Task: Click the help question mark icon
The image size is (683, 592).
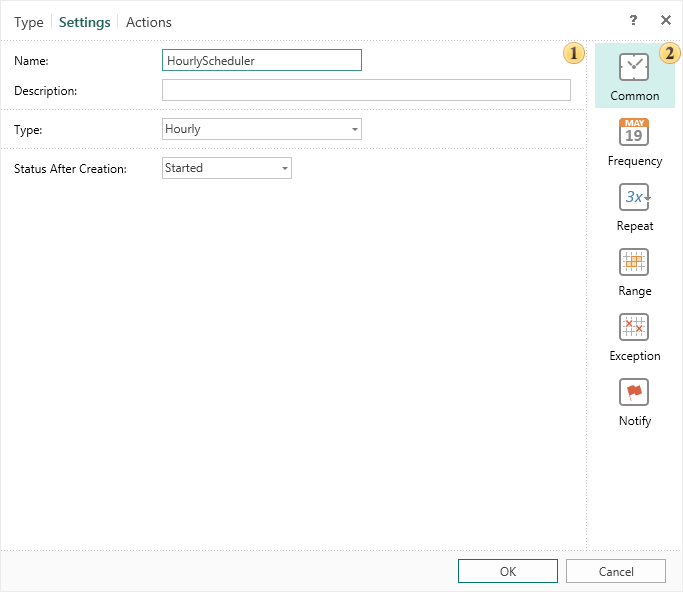Action: point(633,20)
